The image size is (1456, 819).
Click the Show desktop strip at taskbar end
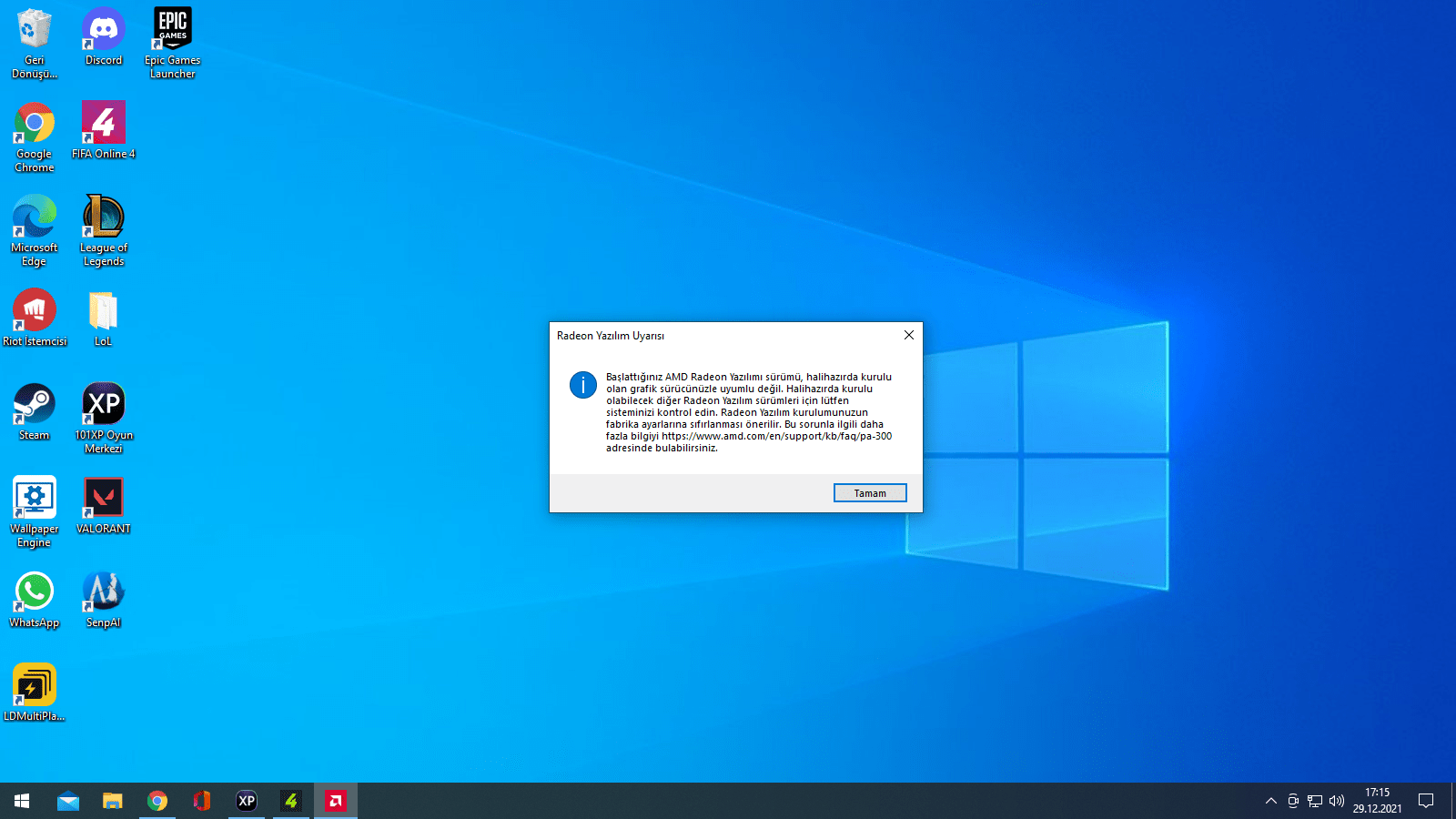click(1453, 801)
